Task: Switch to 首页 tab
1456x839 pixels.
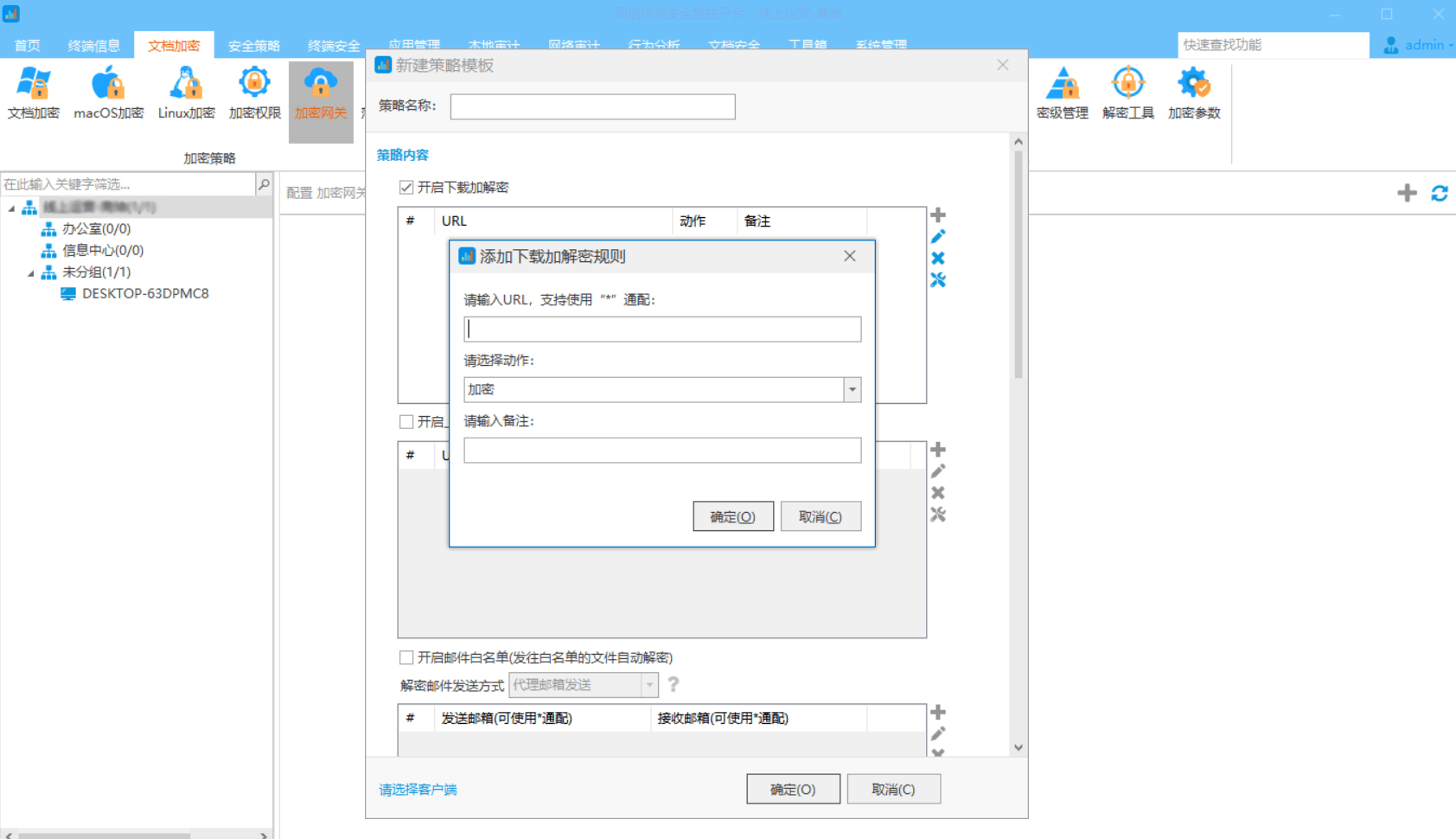Action: click(x=27, y=45)
